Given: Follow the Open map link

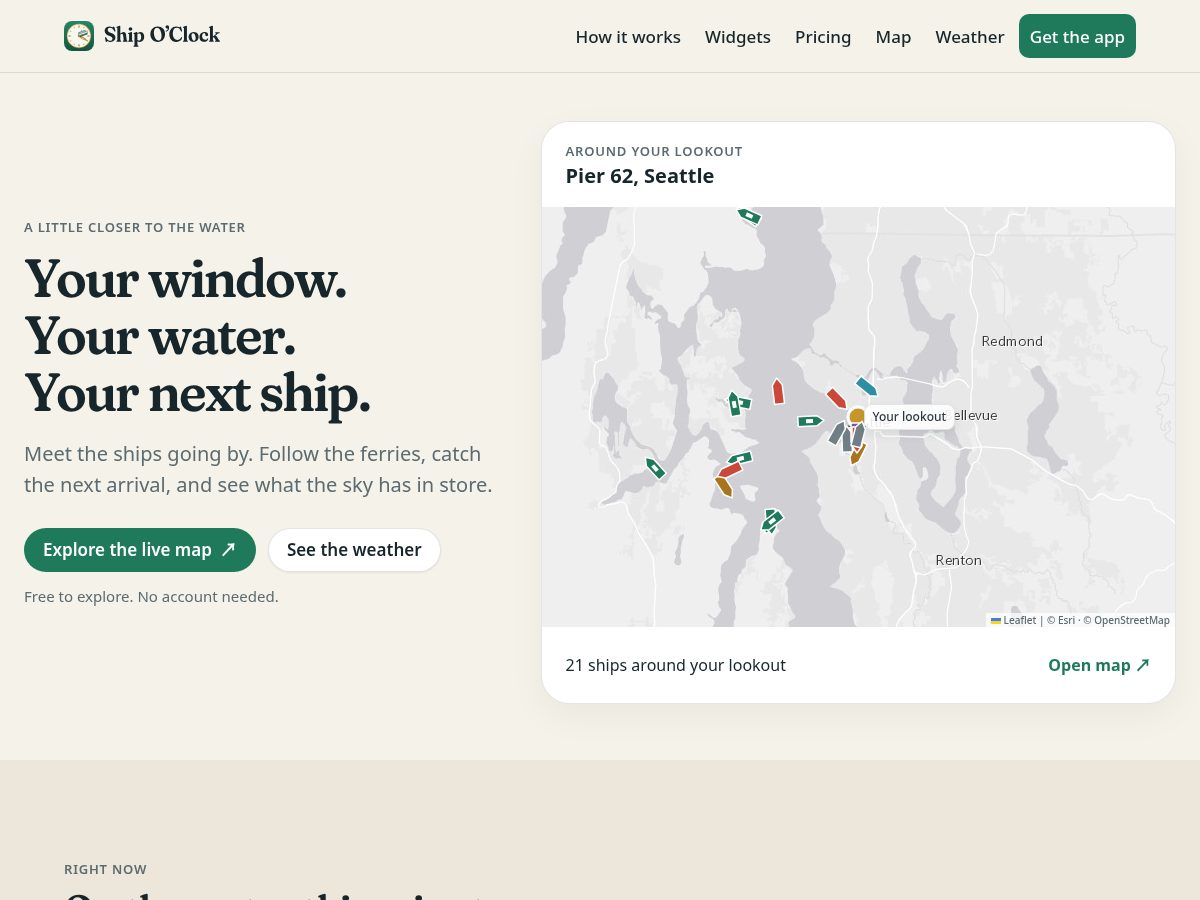Looking at the screenshot, I should 1099,665.
